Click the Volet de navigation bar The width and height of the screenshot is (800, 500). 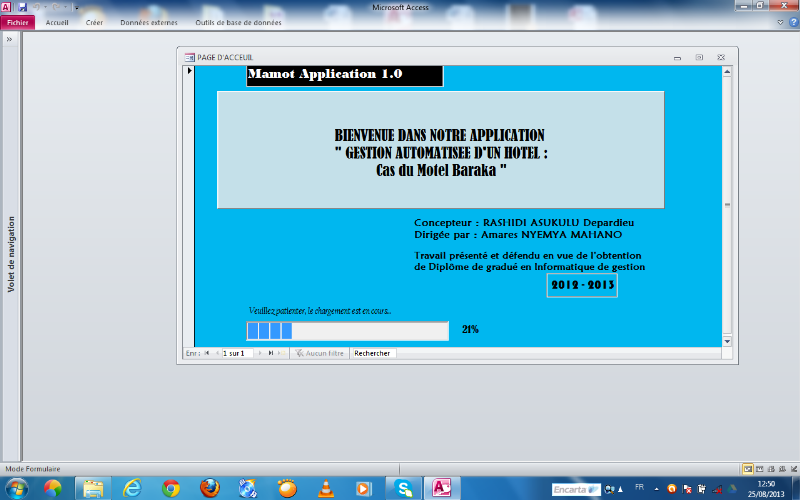[x=11, y=254]
